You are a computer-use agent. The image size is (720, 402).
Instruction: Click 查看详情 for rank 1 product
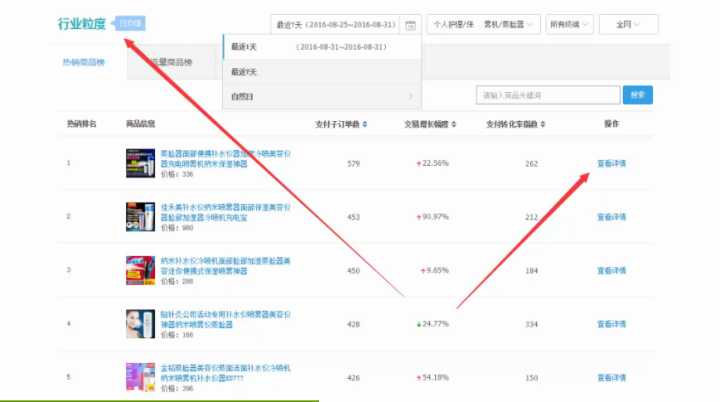pos(611,163)
